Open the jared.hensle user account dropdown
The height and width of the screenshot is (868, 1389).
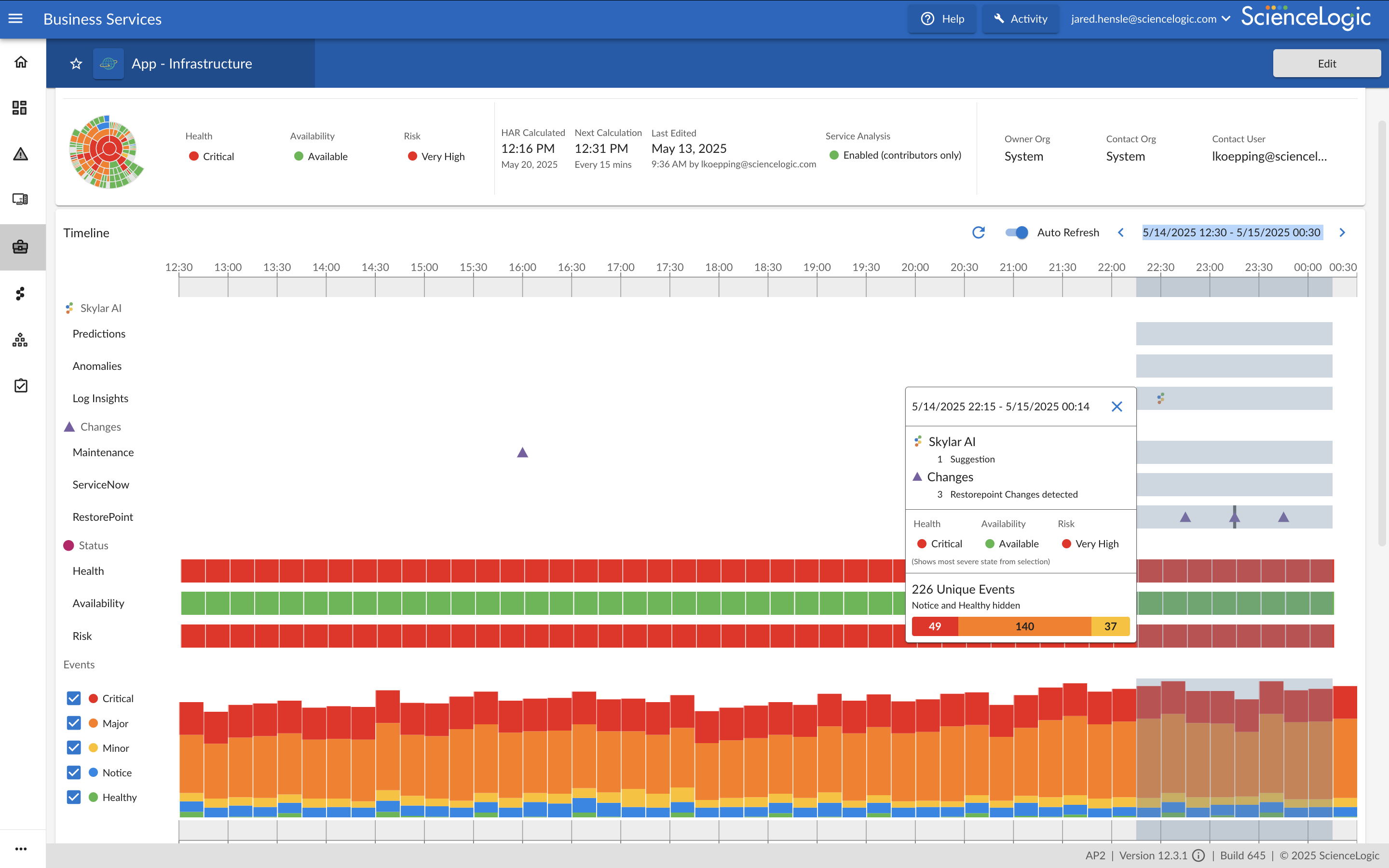click(x=1150, y=19)
